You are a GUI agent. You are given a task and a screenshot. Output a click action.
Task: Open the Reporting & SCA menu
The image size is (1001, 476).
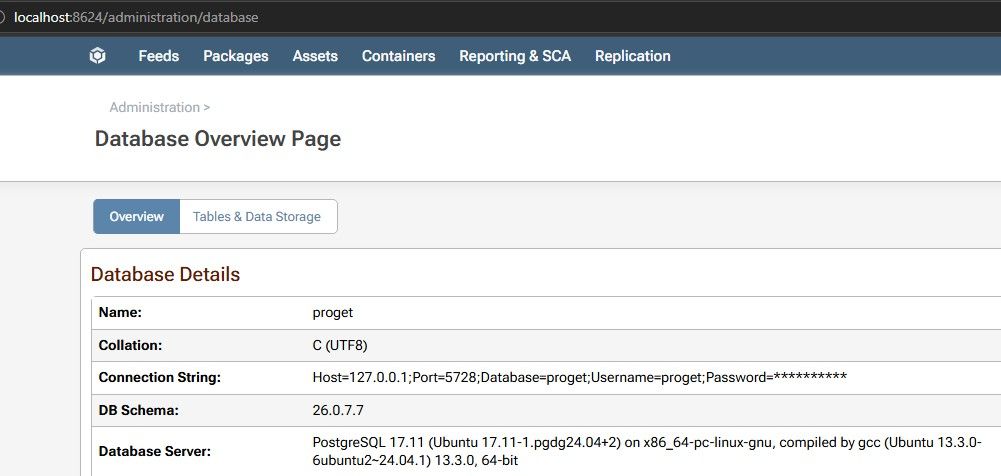click(515, 56)
